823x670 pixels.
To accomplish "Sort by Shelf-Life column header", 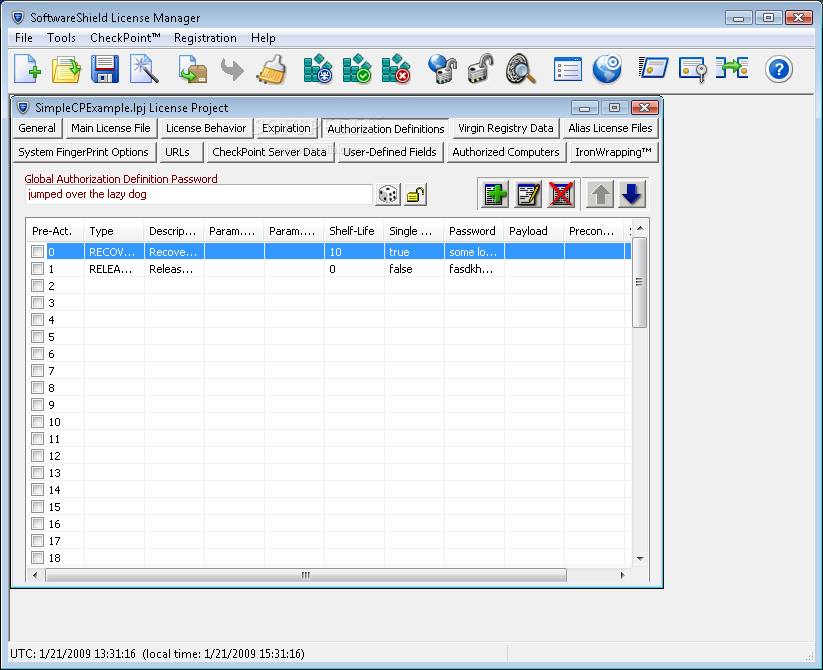I will point(354,231).
